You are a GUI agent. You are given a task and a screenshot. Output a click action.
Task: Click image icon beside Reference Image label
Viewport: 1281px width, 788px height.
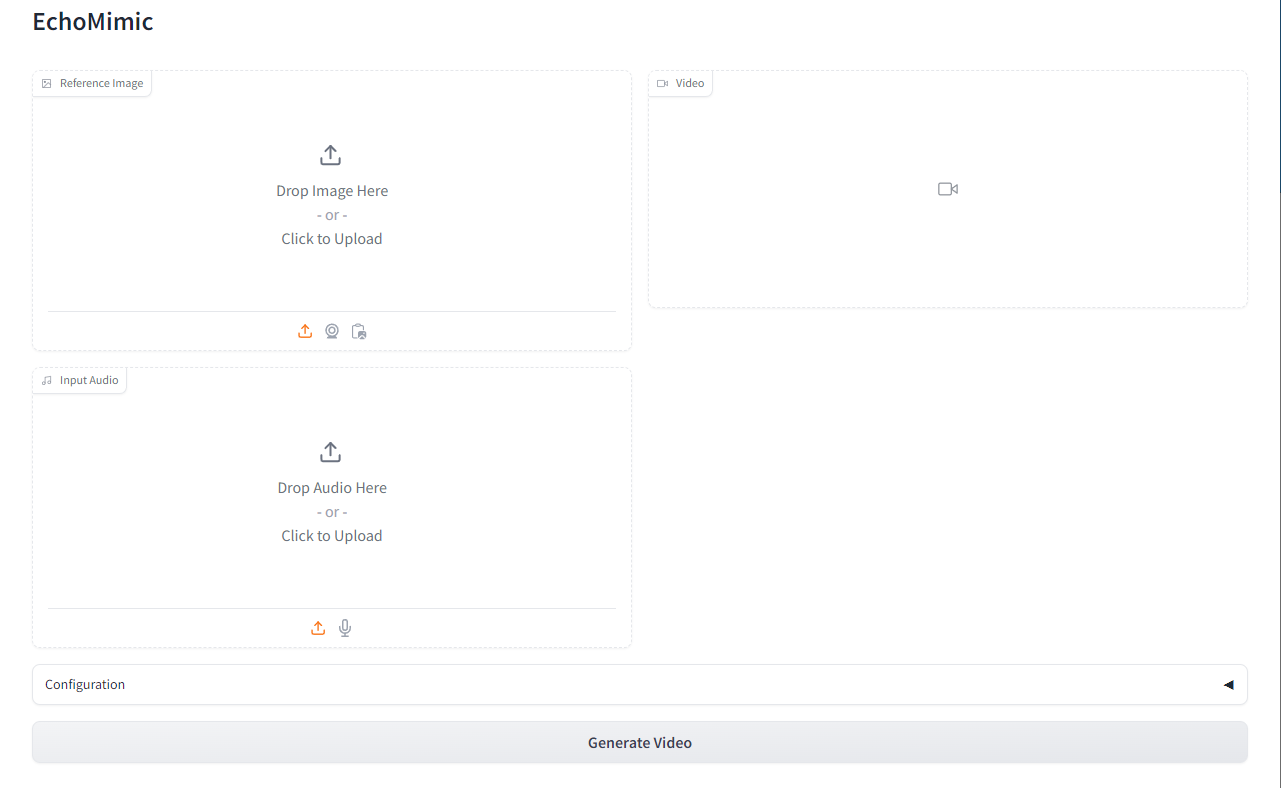click(47, 84)
